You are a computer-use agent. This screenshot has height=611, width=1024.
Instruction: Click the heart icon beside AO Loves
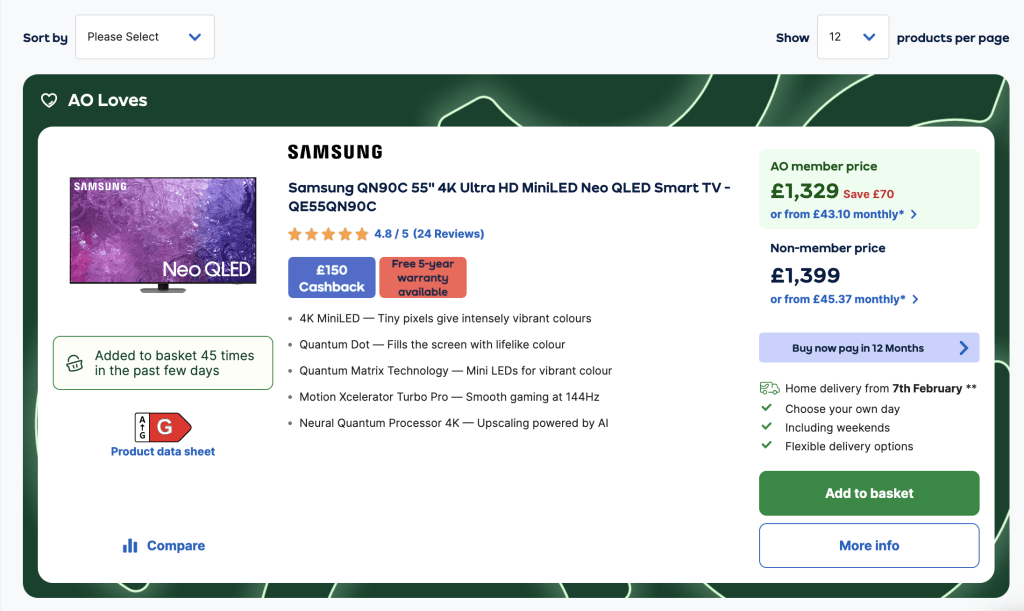coord(48,100)
